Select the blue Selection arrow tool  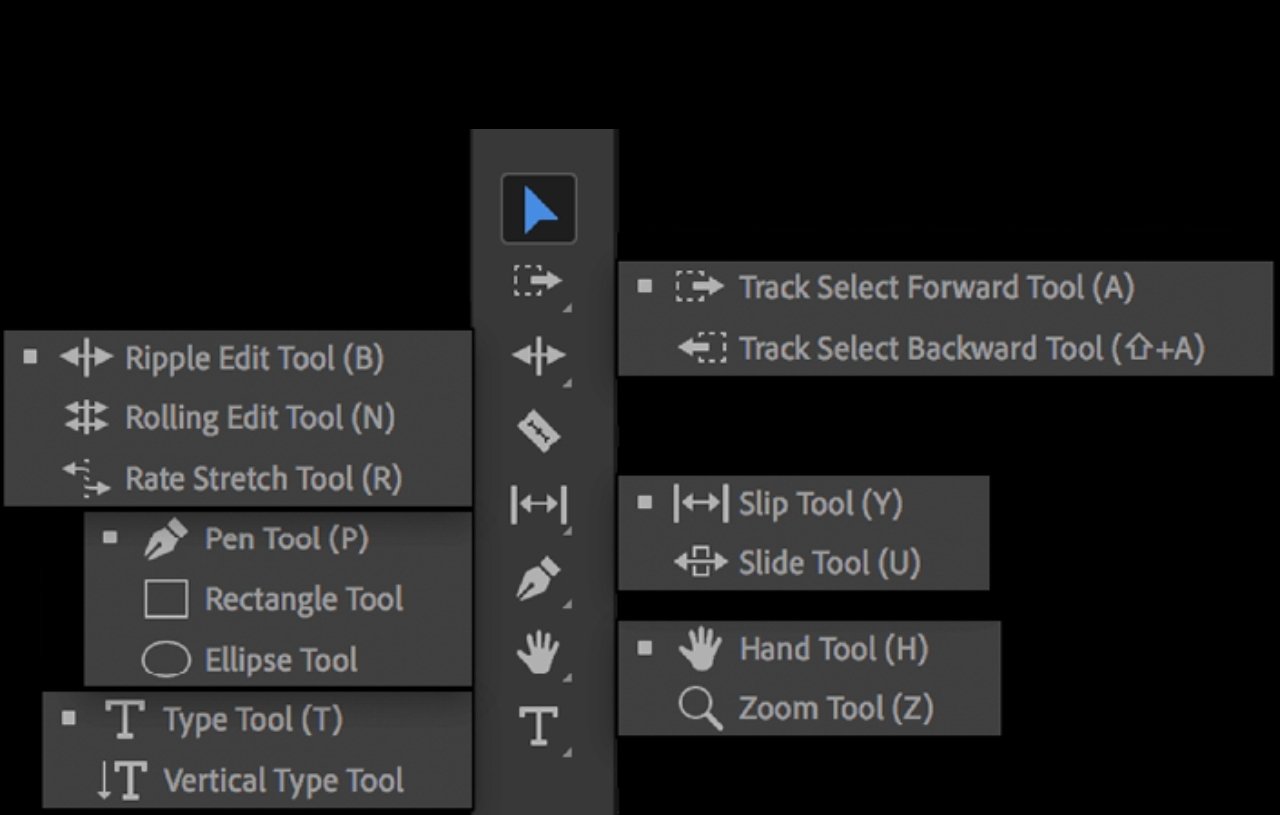pyautogui.click(x=539, y=209)
